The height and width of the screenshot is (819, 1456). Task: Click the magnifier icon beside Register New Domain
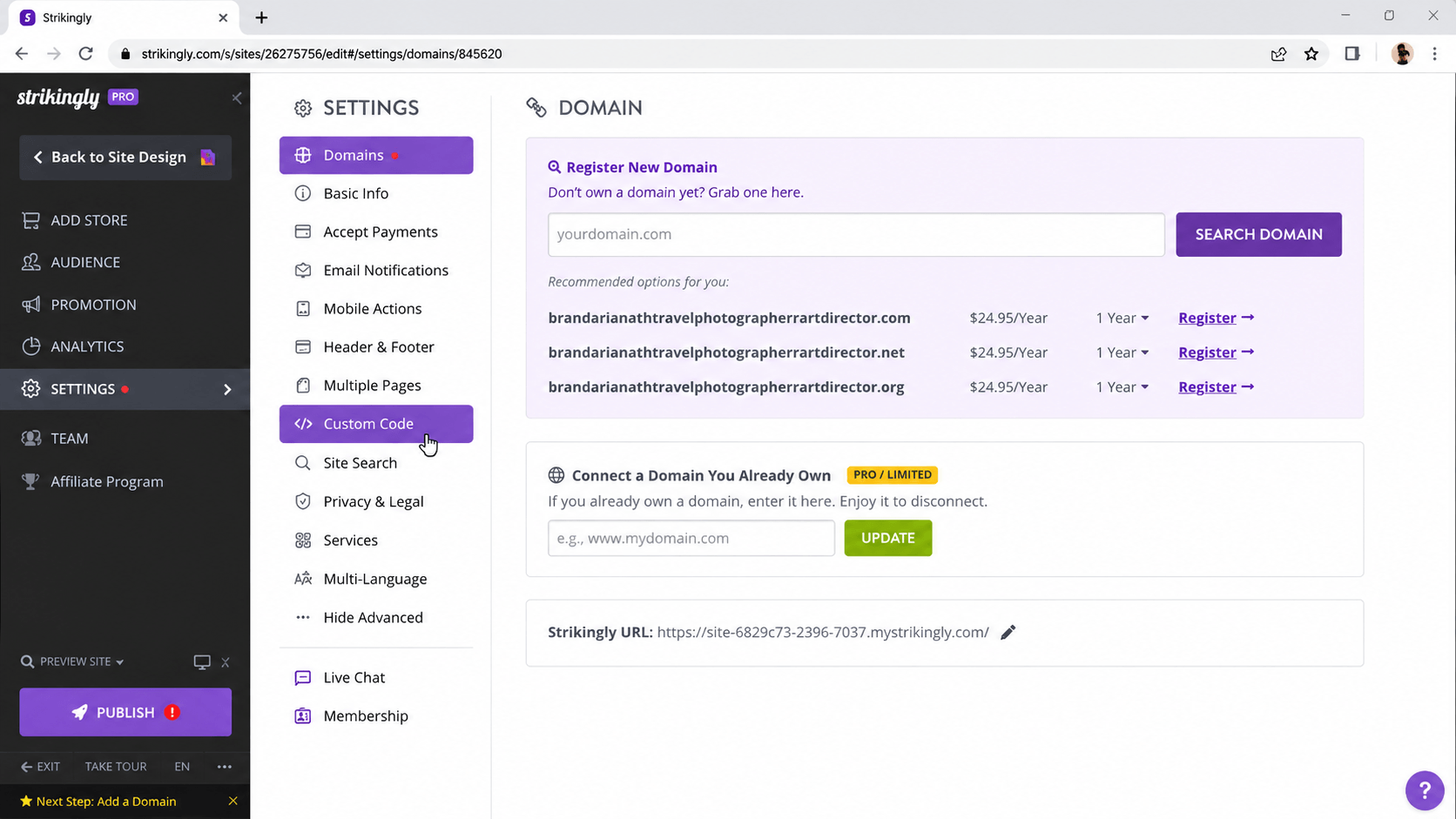pyautogui.click(x=554, y=167)
